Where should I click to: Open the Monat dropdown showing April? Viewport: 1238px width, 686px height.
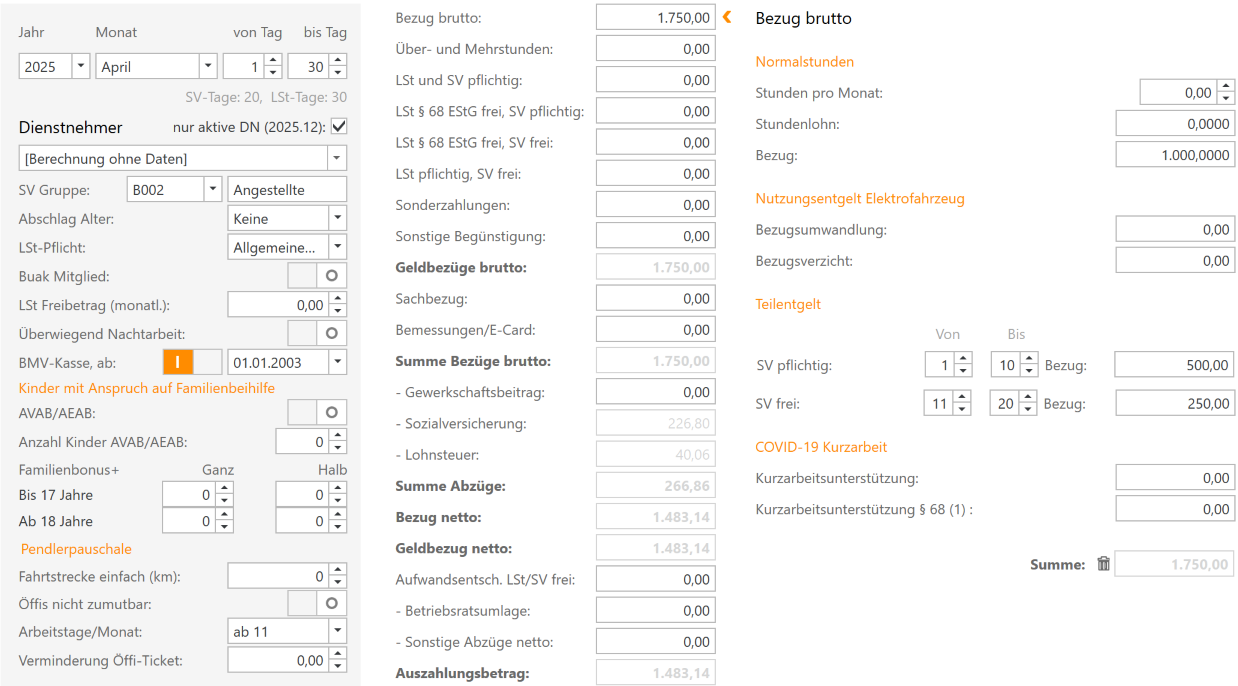pos(206,66)
